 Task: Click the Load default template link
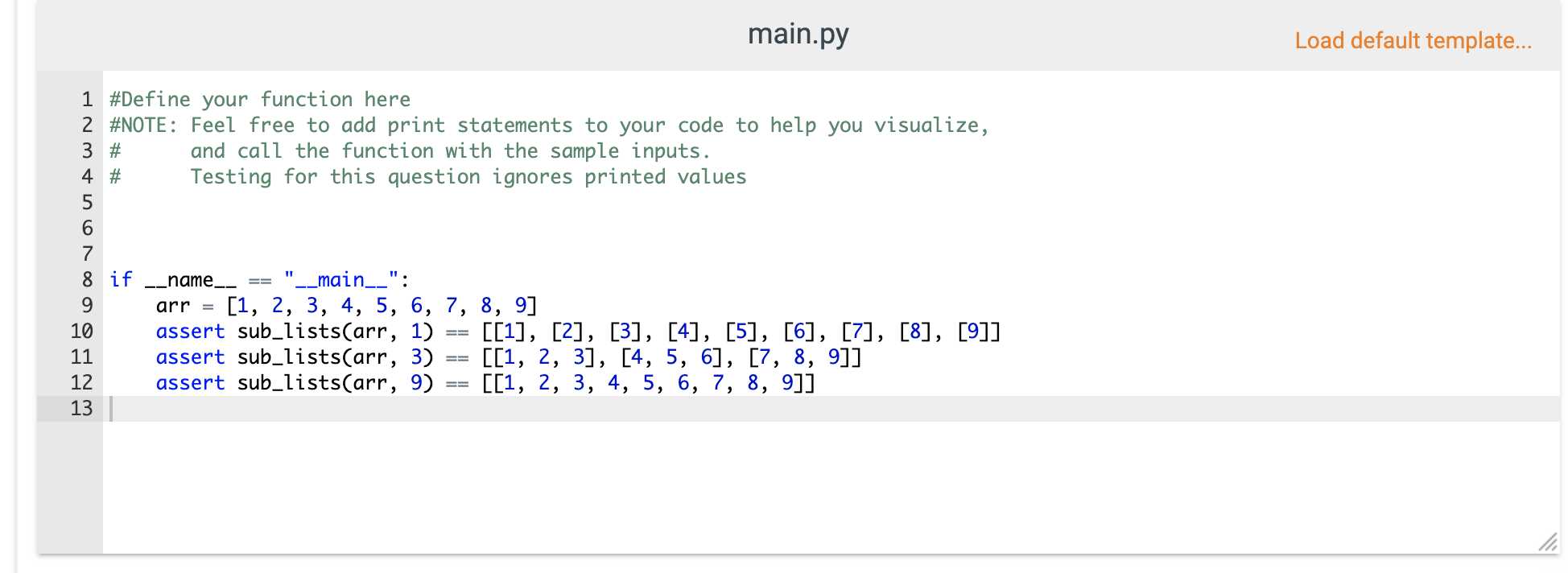pos(1413,40)
